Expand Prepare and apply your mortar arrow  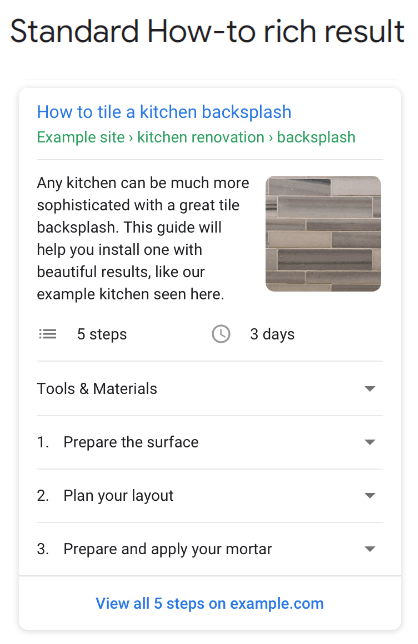[x=370, y=549]
